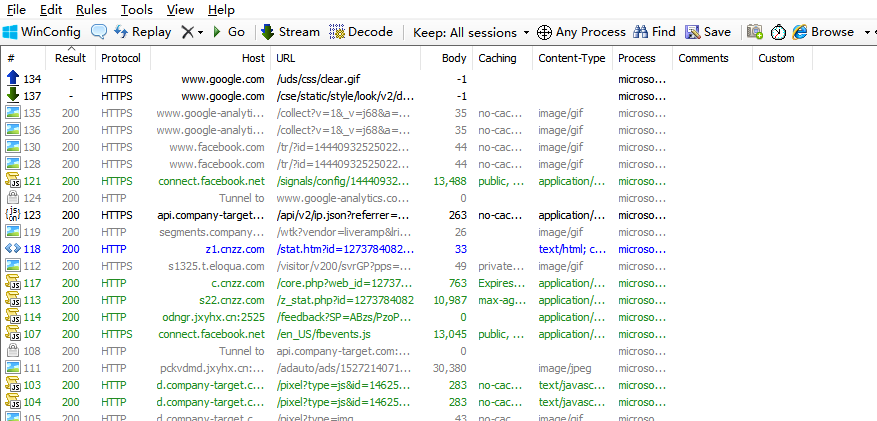Sort by the Result column header
The width and height of the screenshot is (877, 421).
pos(70,58)
